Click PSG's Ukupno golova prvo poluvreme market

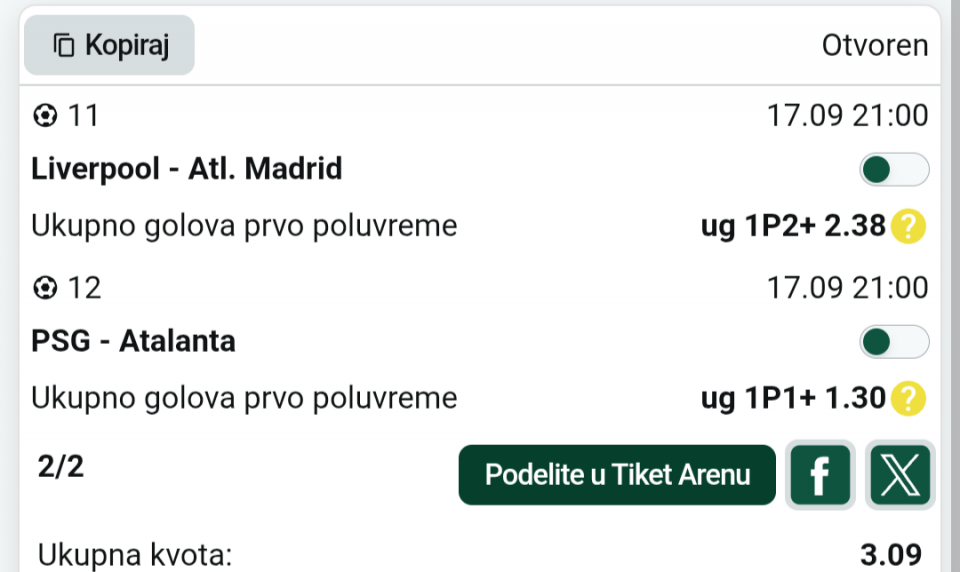(244, 398)
